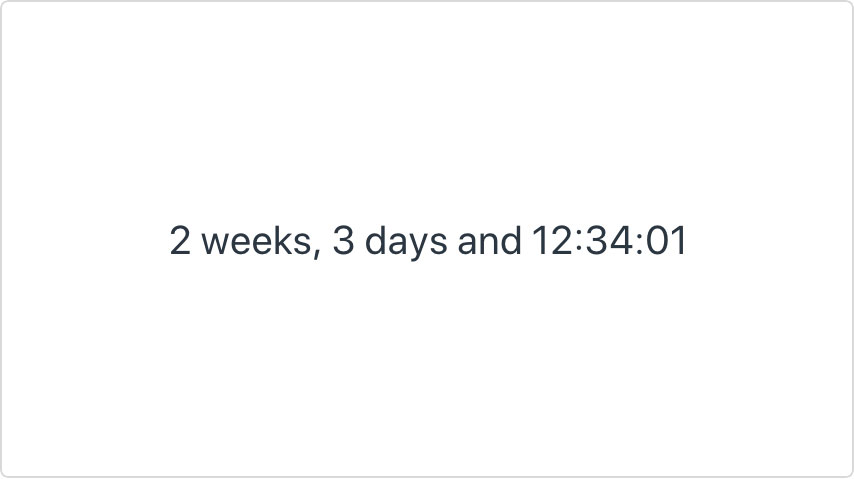854x479 pixels.
Task: Click the word "and" before the time
Action: tap(489, 240)
